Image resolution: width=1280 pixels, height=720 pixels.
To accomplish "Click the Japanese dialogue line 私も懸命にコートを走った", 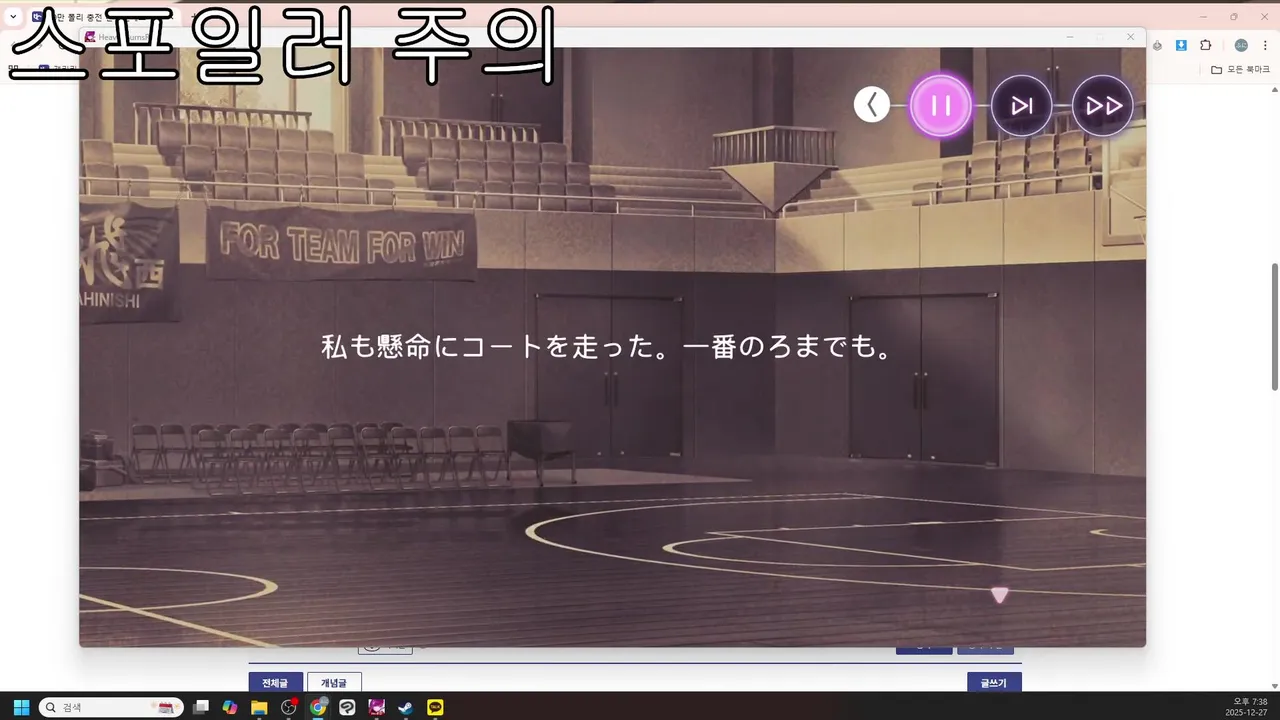I will (495, 347).
